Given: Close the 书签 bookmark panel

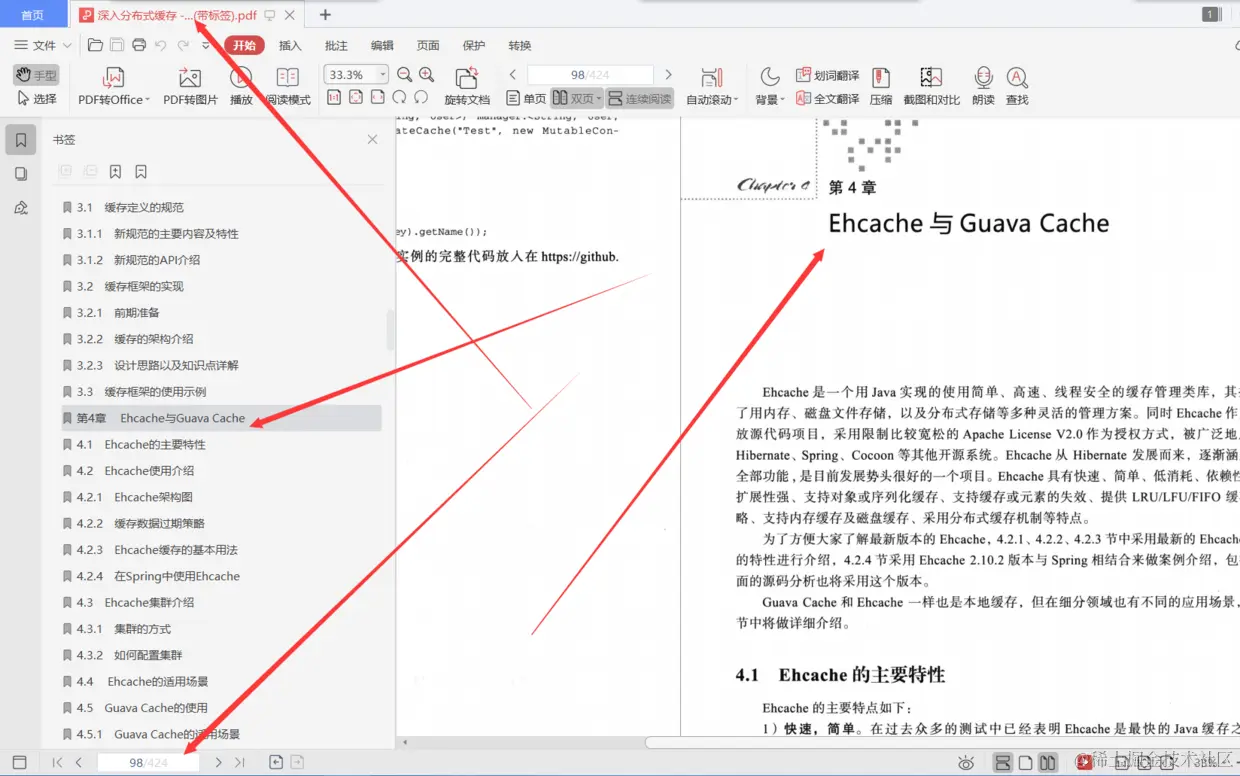Looking at the screenshot, I should [x=372, y=140].
